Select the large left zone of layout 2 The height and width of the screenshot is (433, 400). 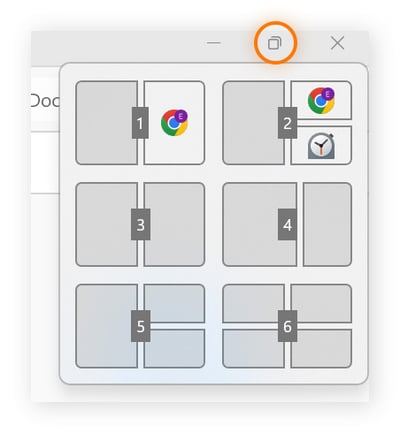[253, 123]
